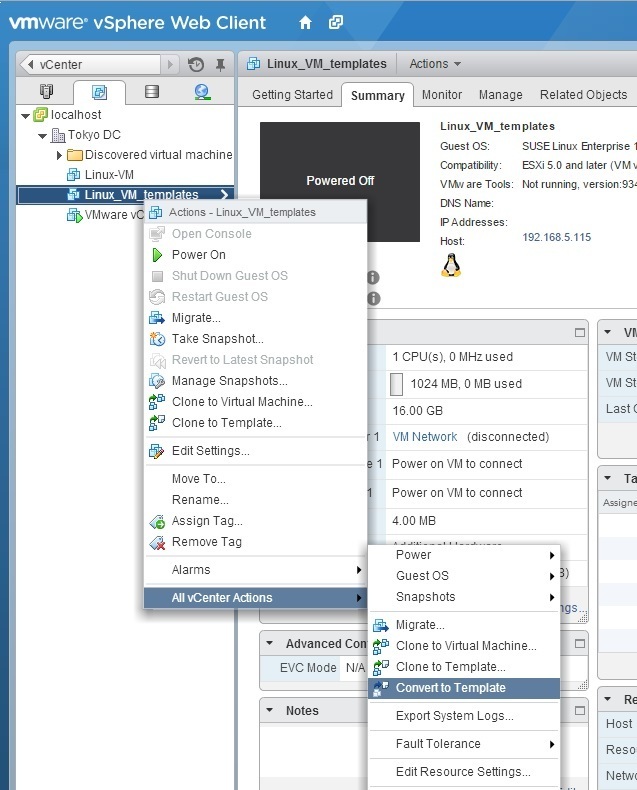The width and height of the screenshot is (637, 790).
Task: Expand the Fault Tolerance submenu
Action: pyautogui.click(x=464, y=744)
